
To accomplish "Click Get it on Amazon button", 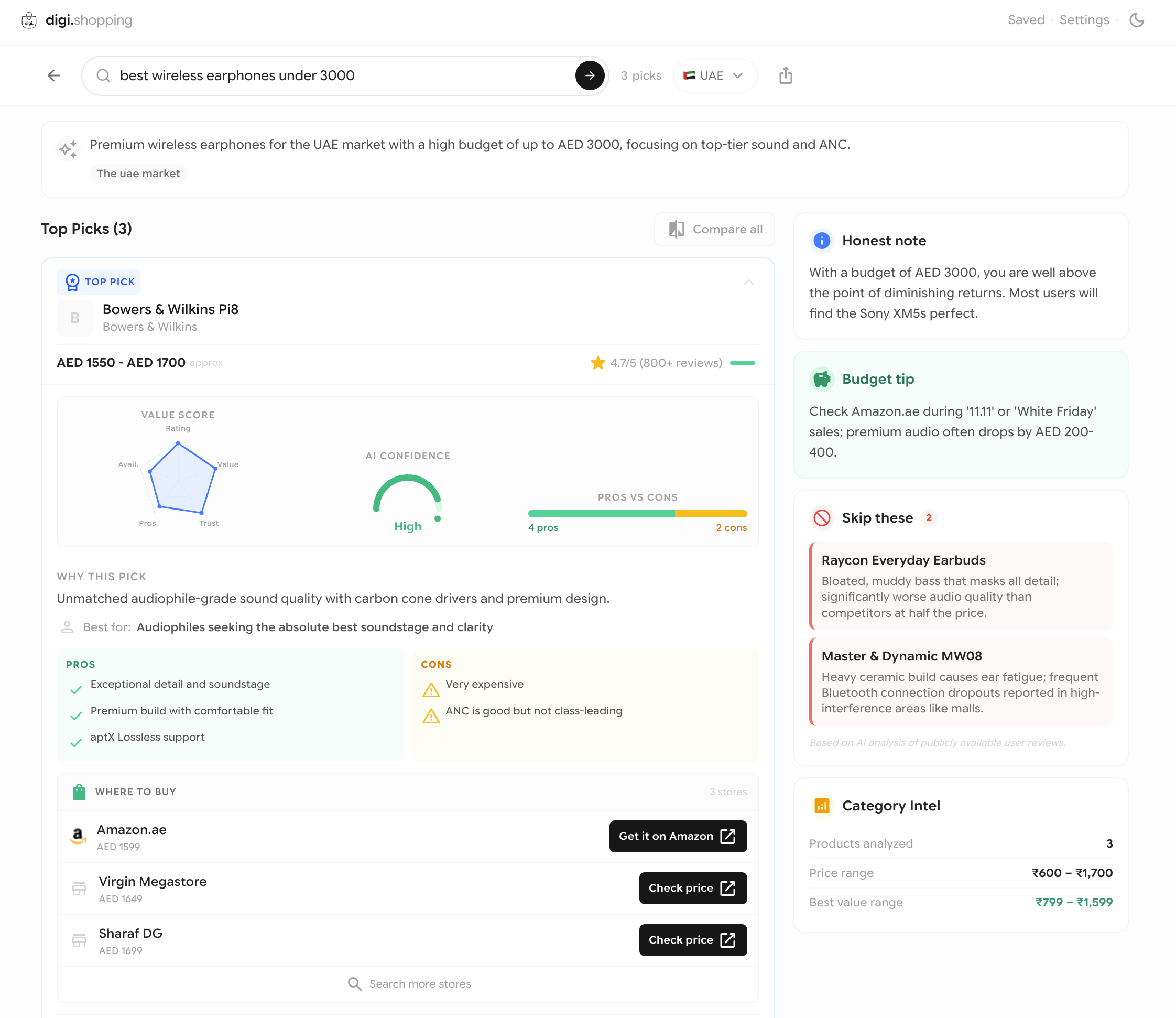I will tap(678, 836).
